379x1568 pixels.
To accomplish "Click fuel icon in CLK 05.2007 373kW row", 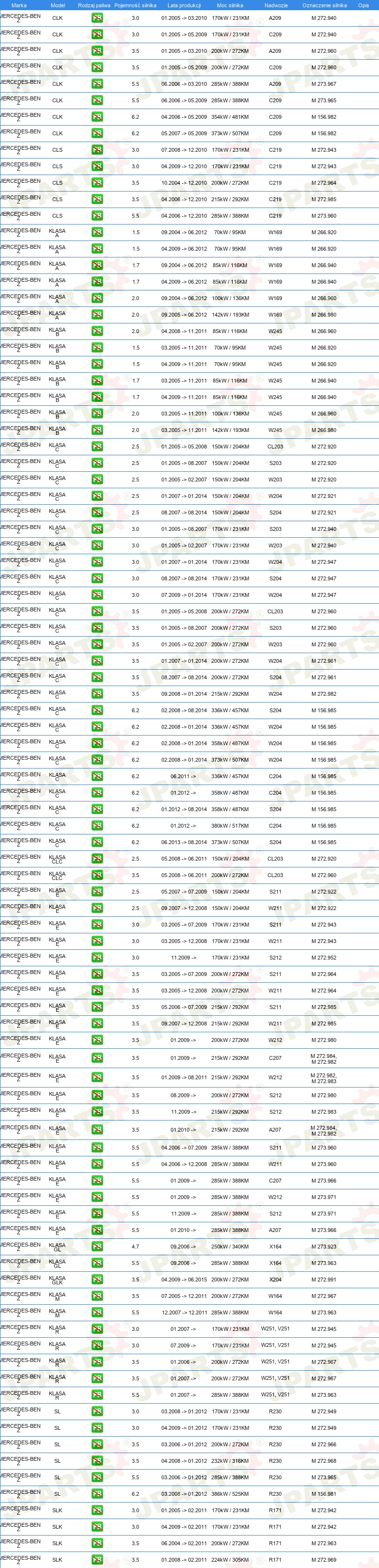I will [97, 133].
